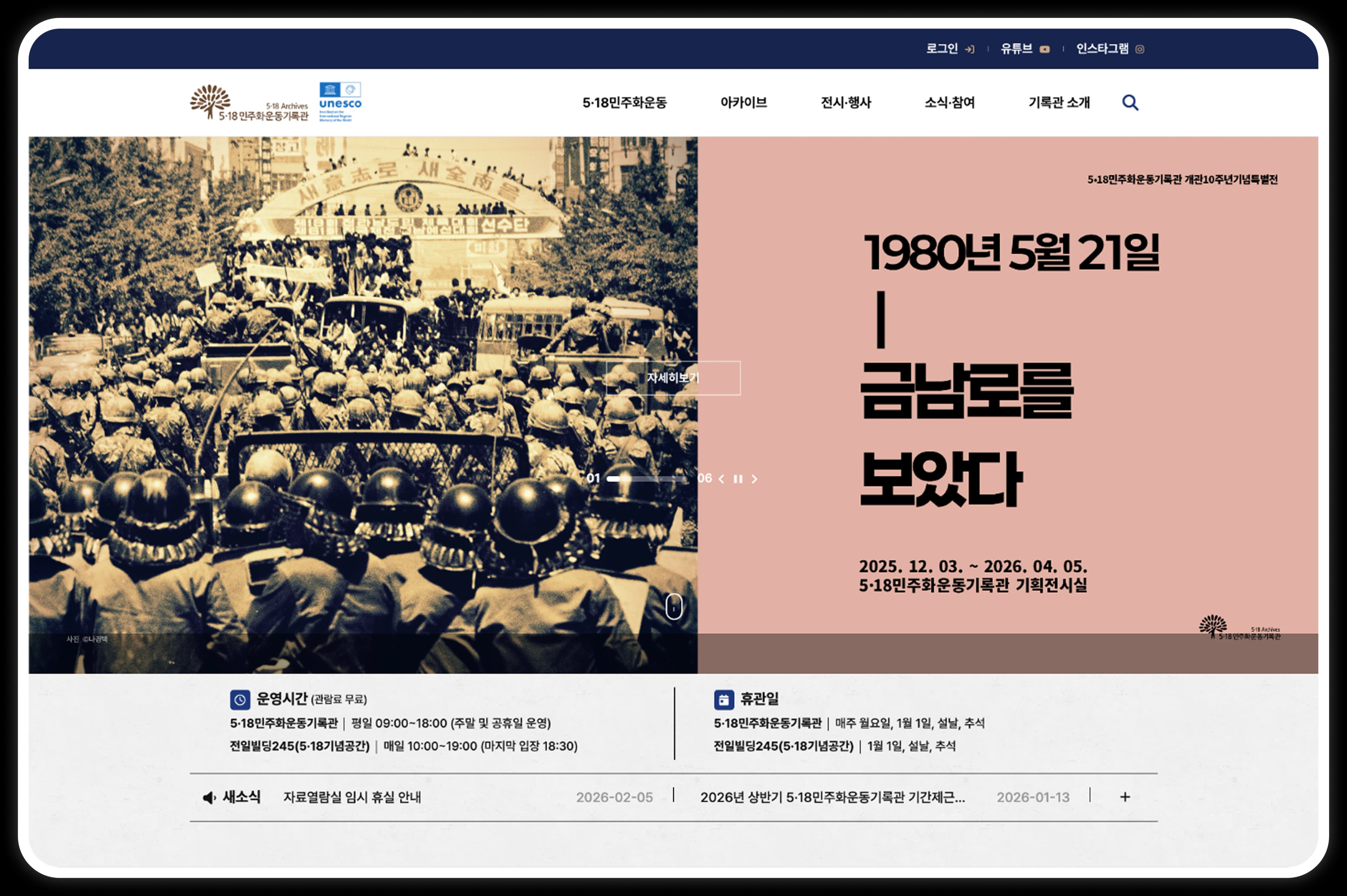
Task: Click the exhibition date 2025. 12. 03. ~ 2026. 04. 05.
Action: [973, 566]
